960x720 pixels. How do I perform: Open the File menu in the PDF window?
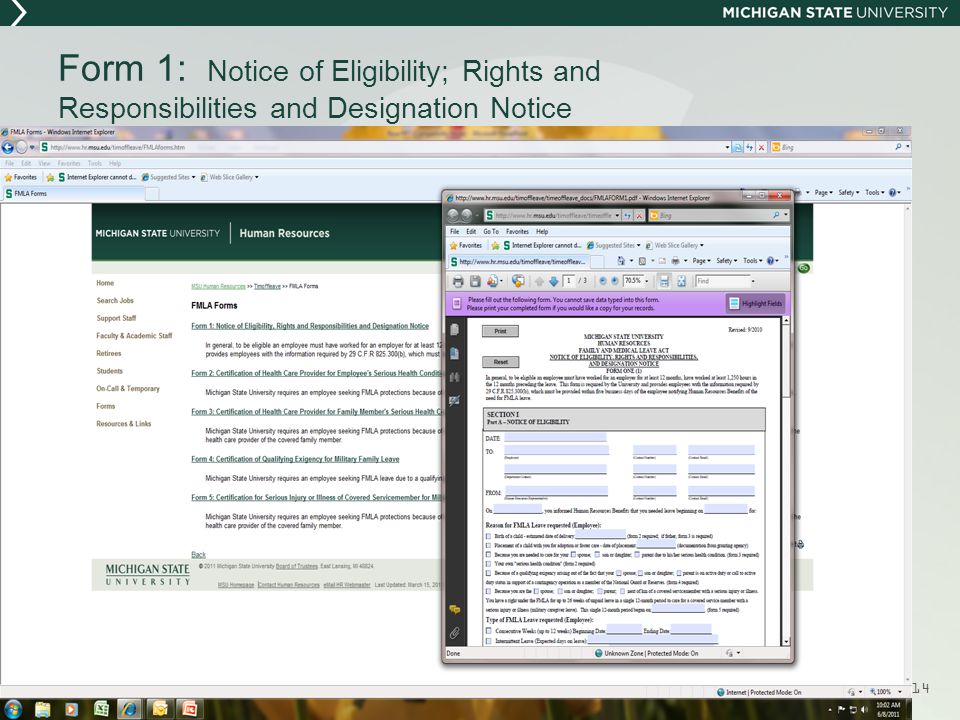454,231
